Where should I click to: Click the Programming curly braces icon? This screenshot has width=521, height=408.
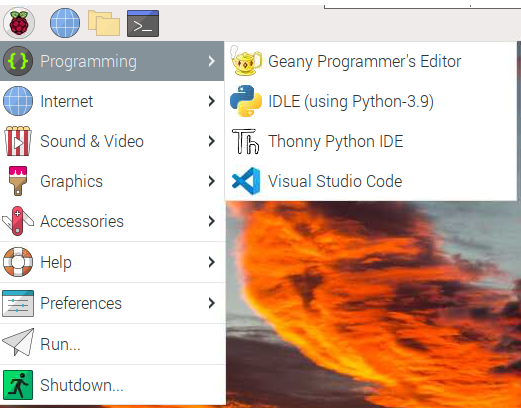point(18,61)
